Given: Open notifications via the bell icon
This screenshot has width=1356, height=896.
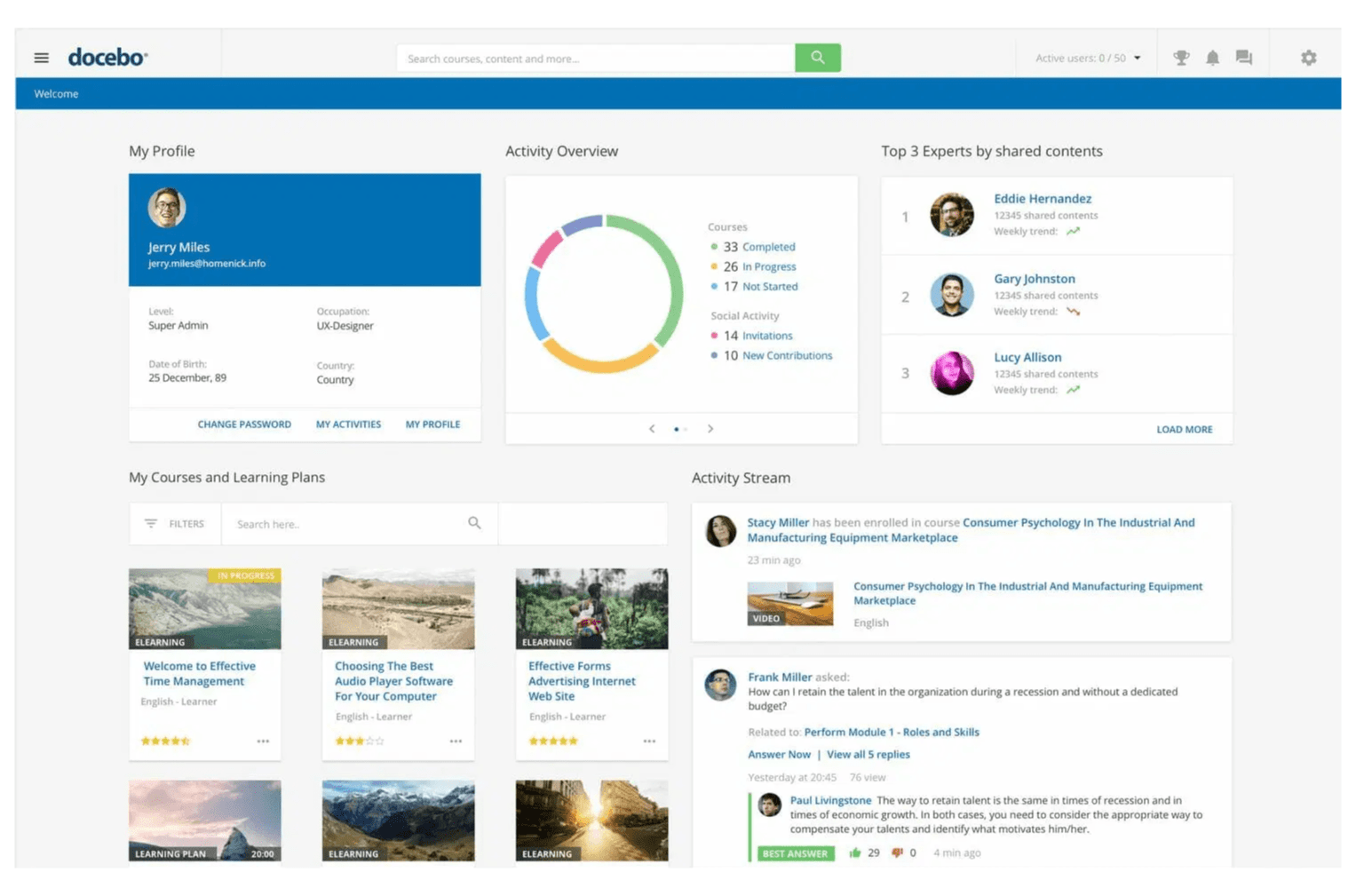Looking at the screenshot, I should tap(1212, 57).
